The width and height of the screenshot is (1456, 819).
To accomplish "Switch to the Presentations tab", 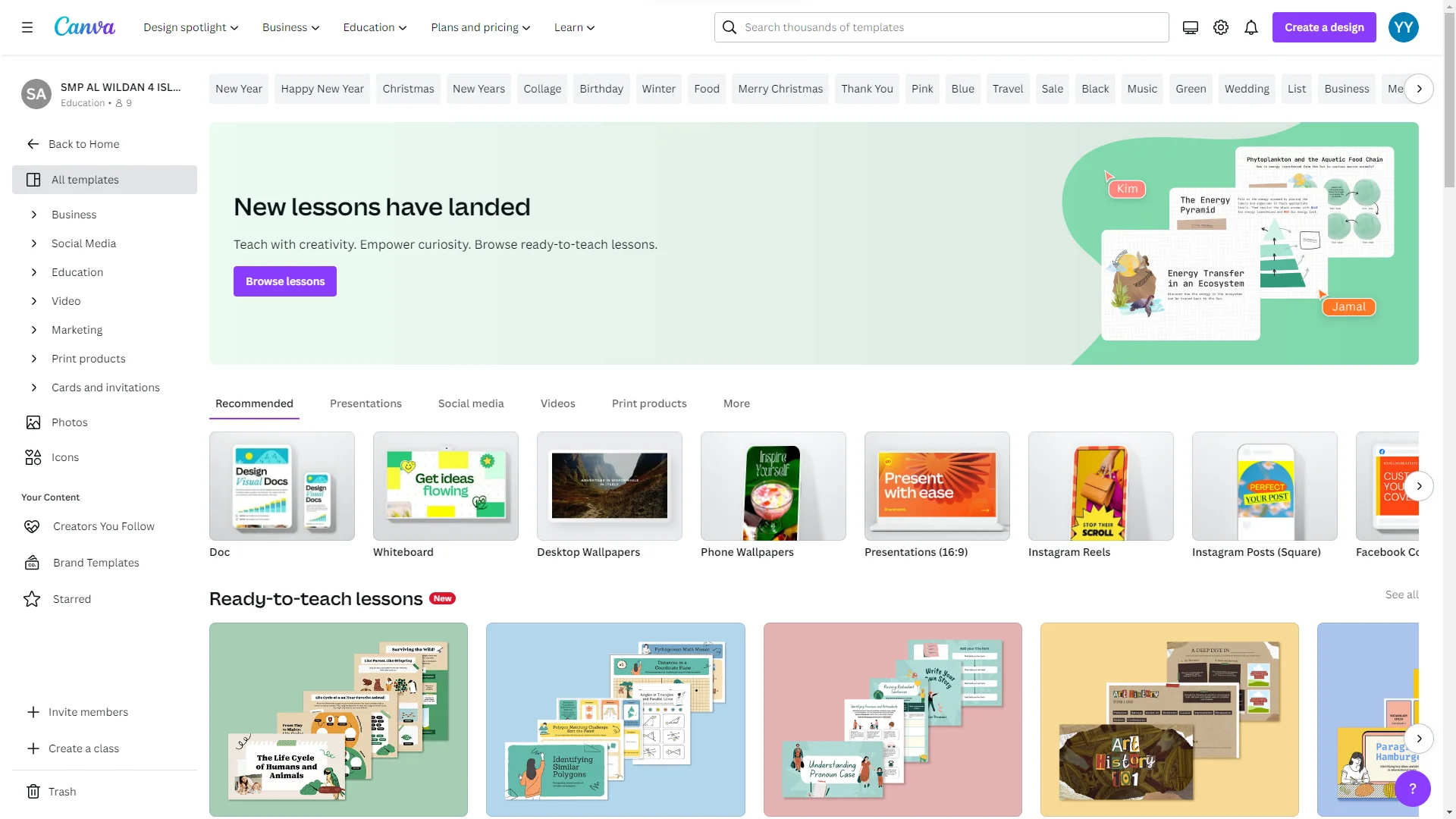I will pyautogui.click(x=366, y=403).
